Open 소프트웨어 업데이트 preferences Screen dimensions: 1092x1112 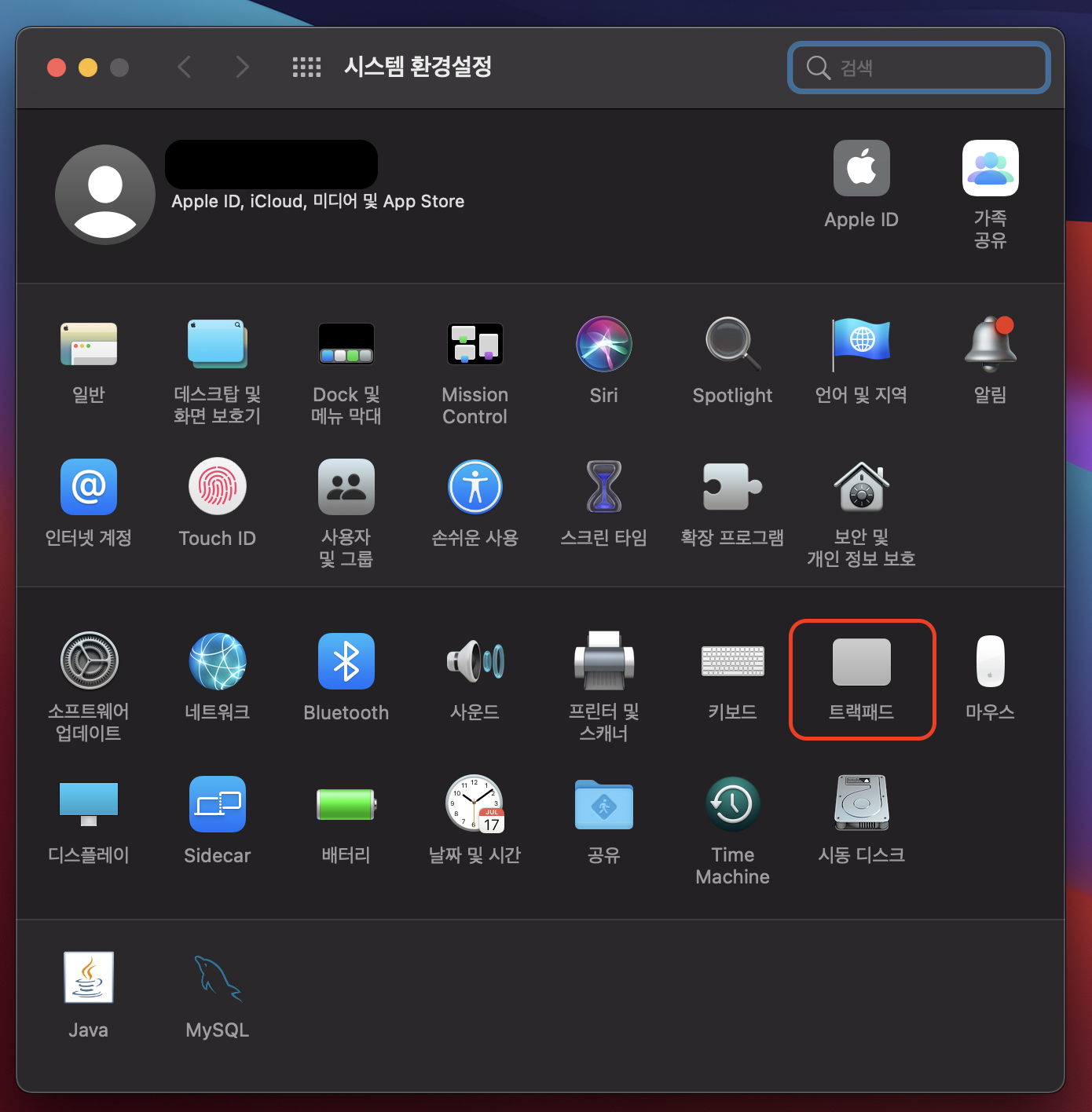[x=89, y=661]
